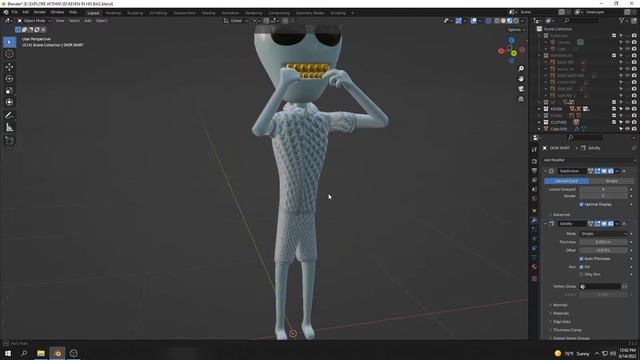The height and width of the screenshot is (360, 640).
Task: Switch to the Sculpting workspace tab
Action: [x=135, y=13]
